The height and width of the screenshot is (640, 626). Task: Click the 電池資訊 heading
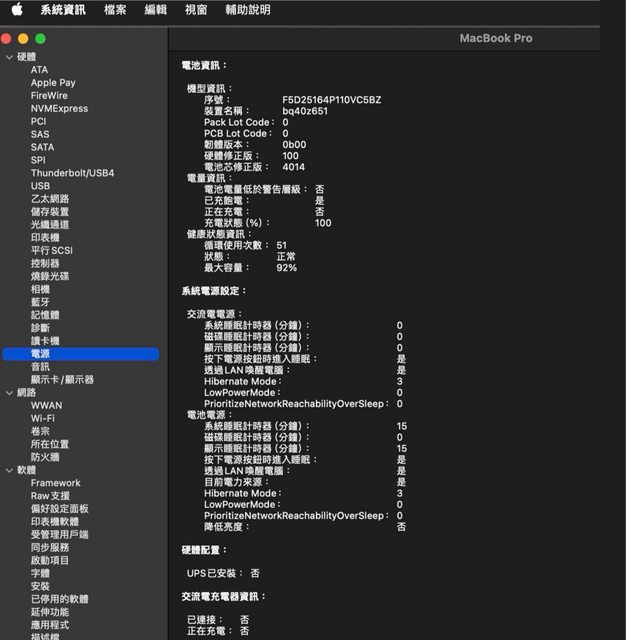204,65
